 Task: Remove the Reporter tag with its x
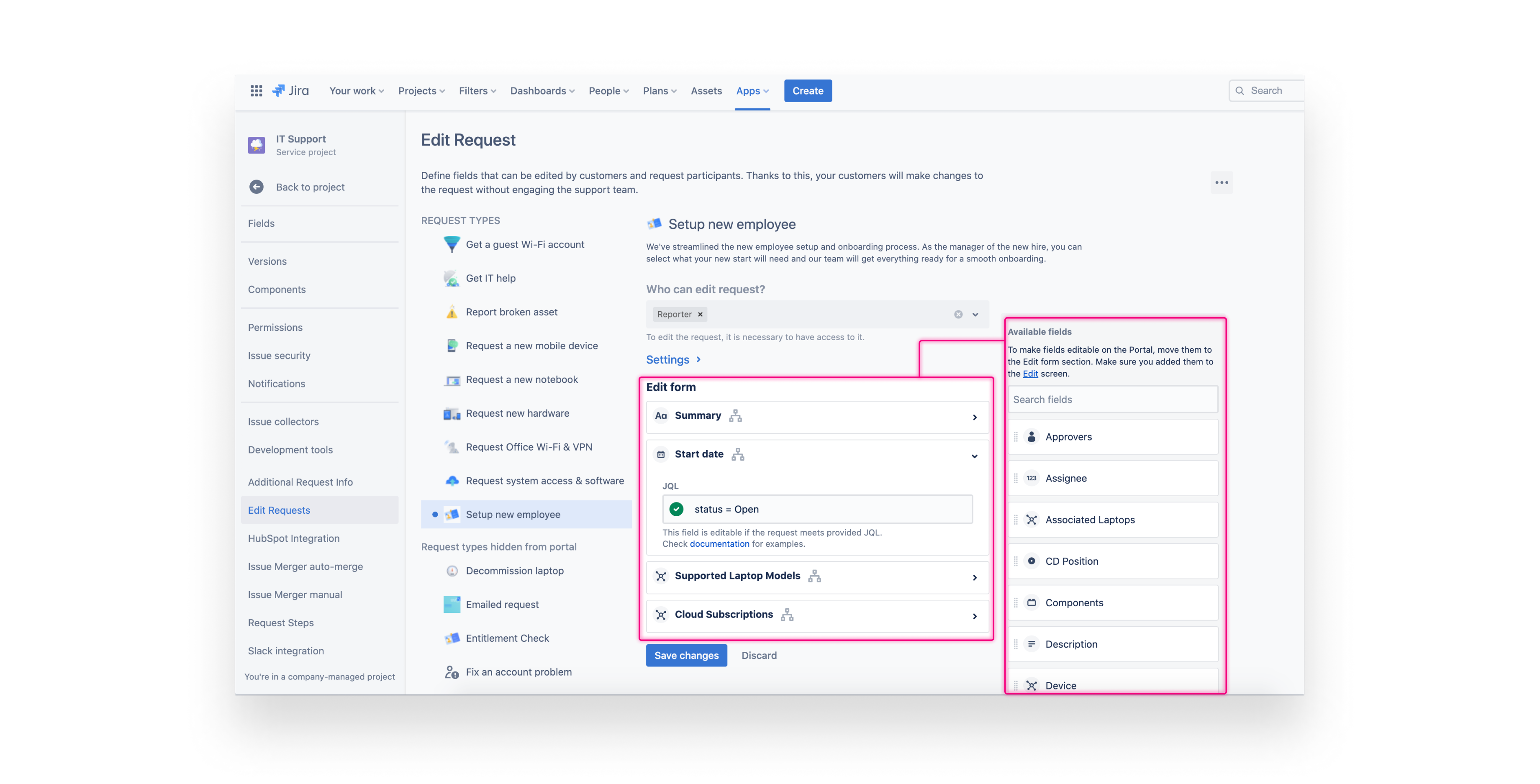(x=700, y=314)
